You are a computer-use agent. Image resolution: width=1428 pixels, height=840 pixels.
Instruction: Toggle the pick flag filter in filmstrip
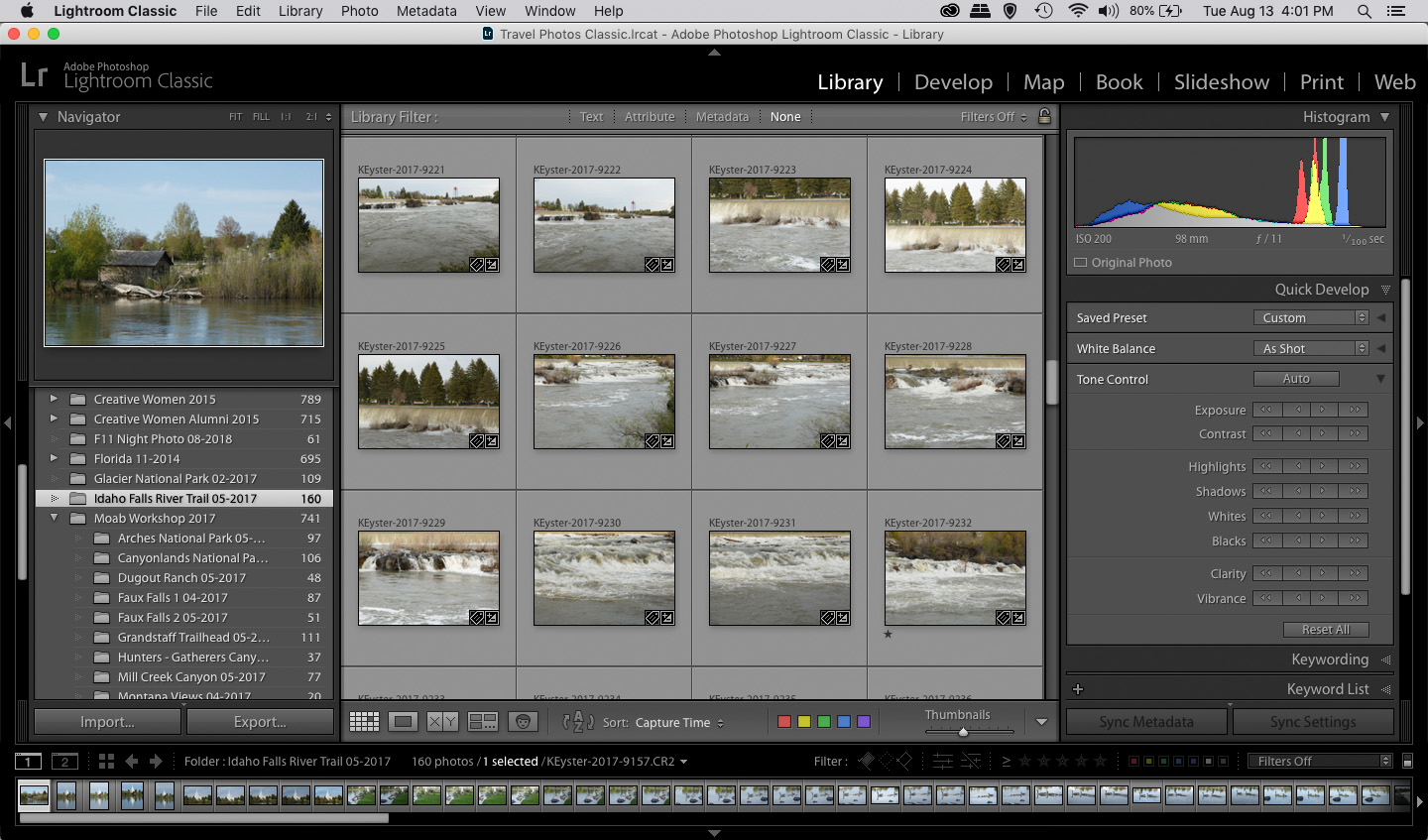[865, 761]
